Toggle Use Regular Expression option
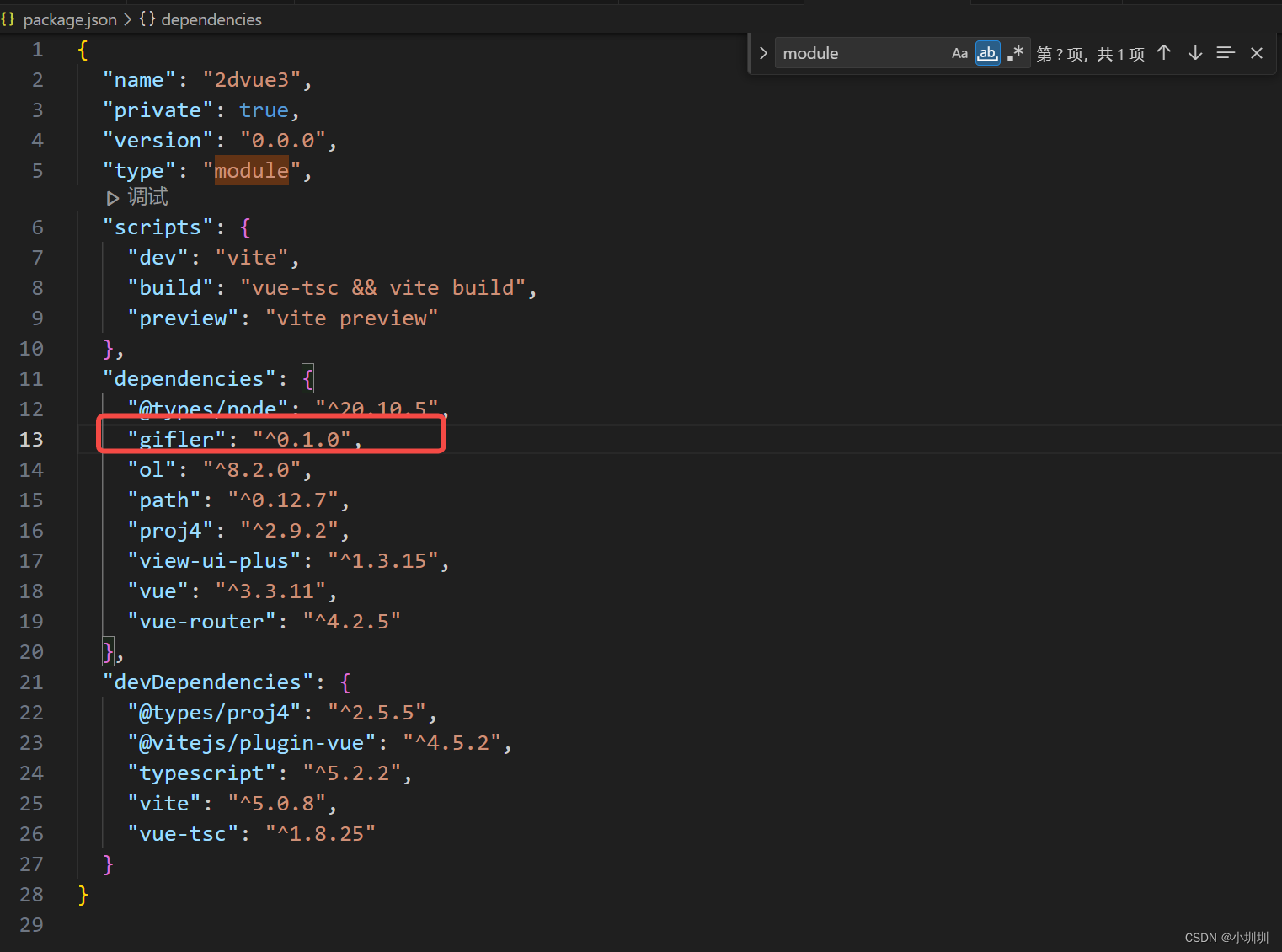This screenshot has height=952, width=1282. coord(1015,53)
